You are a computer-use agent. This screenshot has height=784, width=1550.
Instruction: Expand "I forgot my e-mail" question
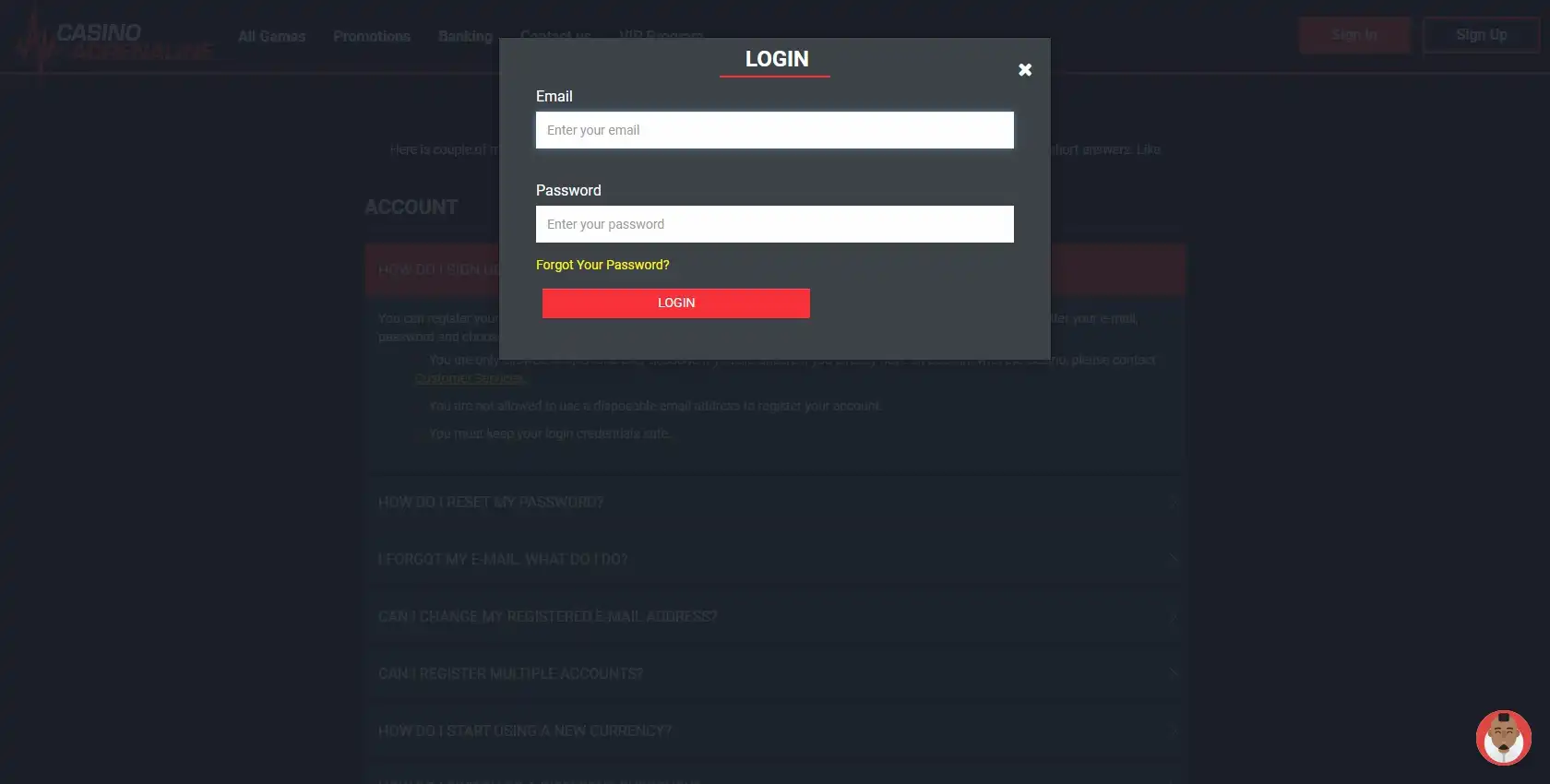(x=503, y=559)
